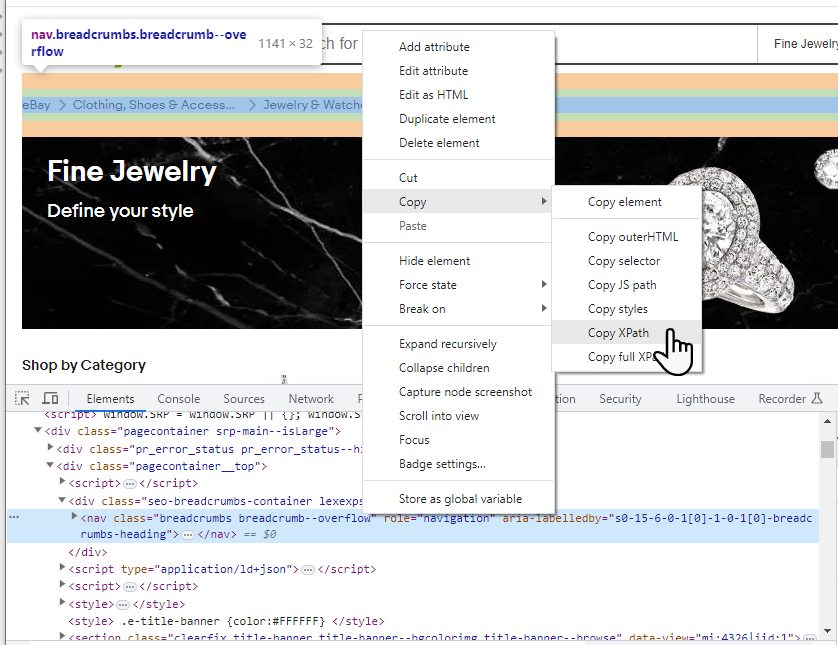Viewport: 838px width, 645px height.
Task: Choose Copy XPath from the submenu
Action: click(x=618, y=333)
